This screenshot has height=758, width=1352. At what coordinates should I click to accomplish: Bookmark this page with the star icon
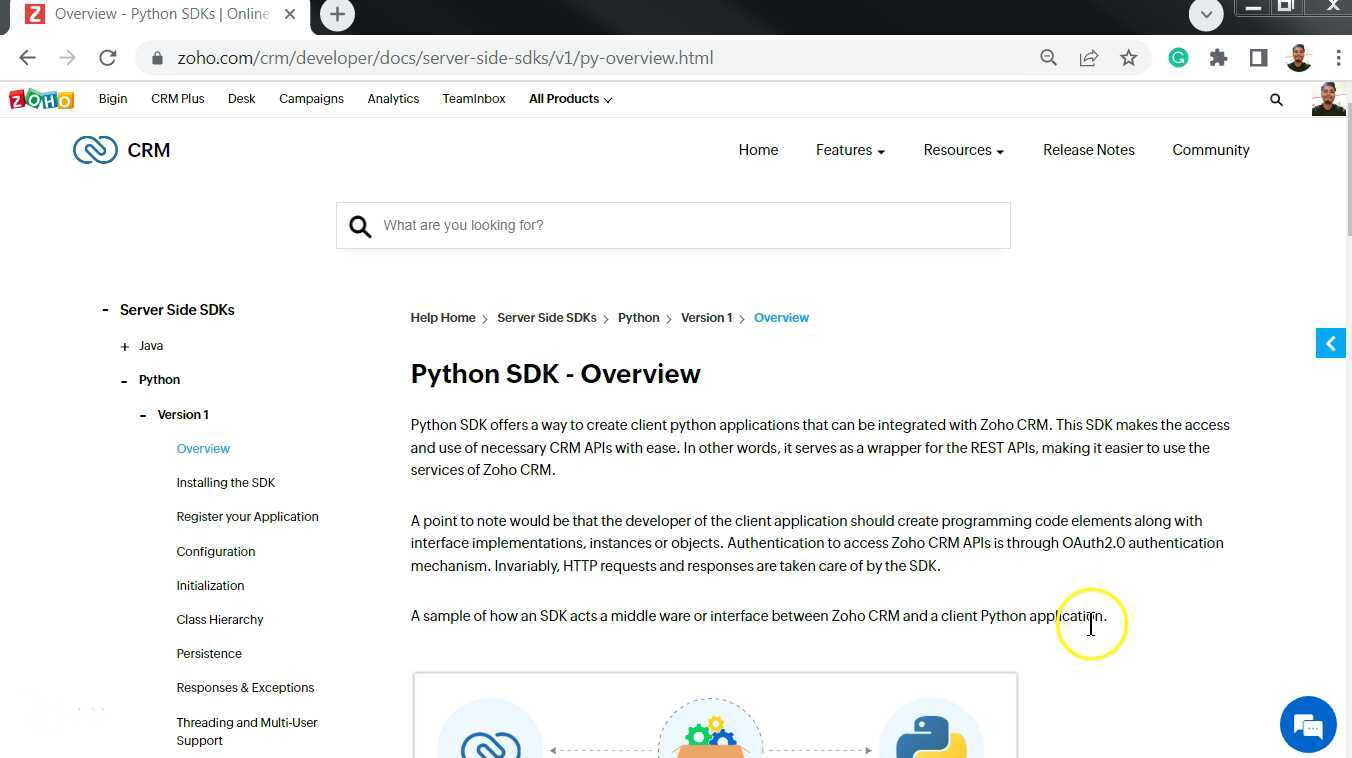point(1128,58)
